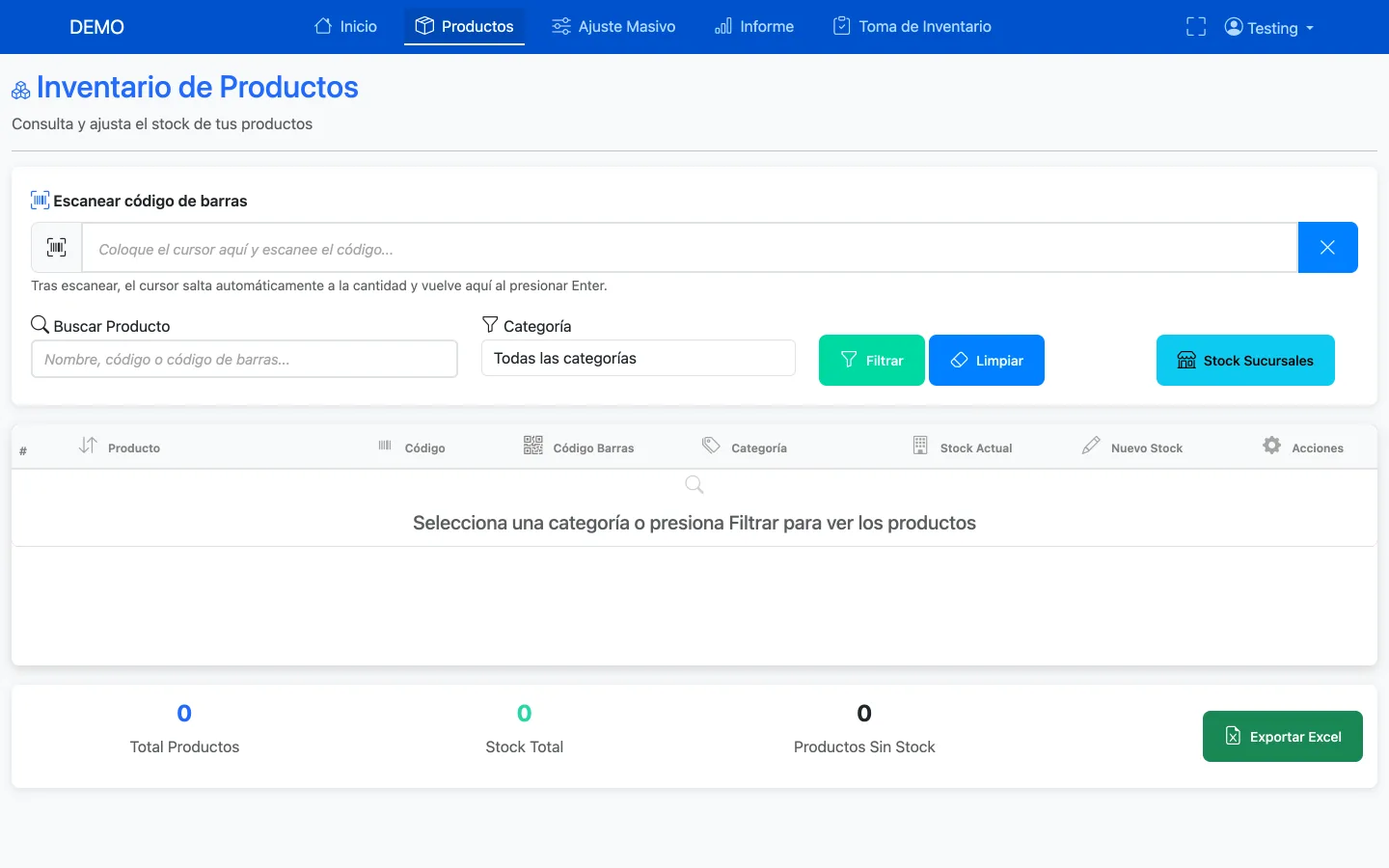Click the tag icon beside Categoría header

click(711, 445)
